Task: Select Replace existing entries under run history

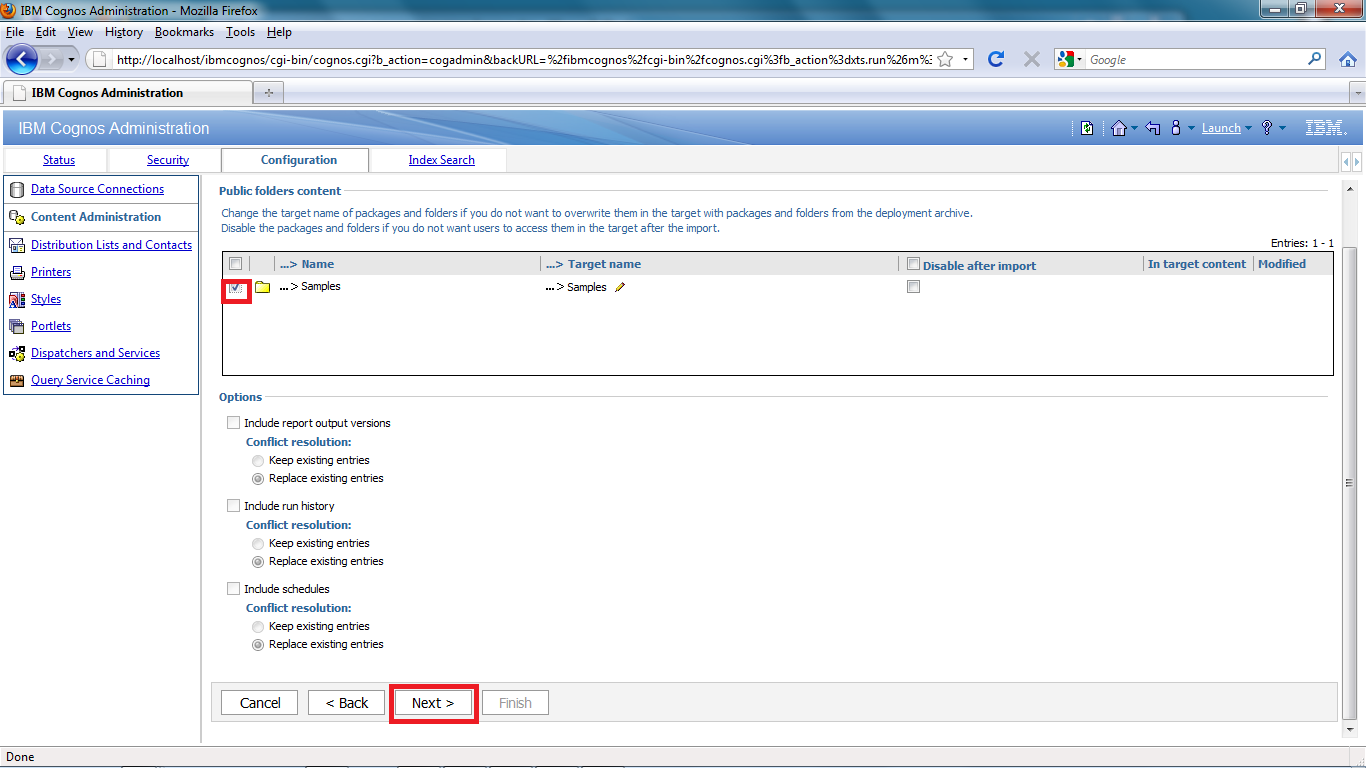Action: point(258,562)
